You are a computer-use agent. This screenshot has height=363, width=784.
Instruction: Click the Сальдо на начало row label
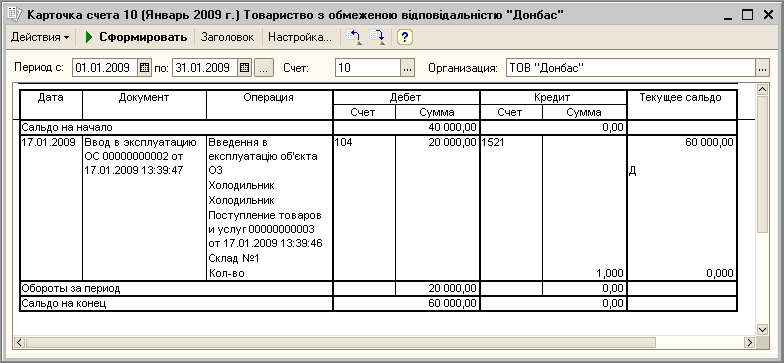[x=67, y=128]
